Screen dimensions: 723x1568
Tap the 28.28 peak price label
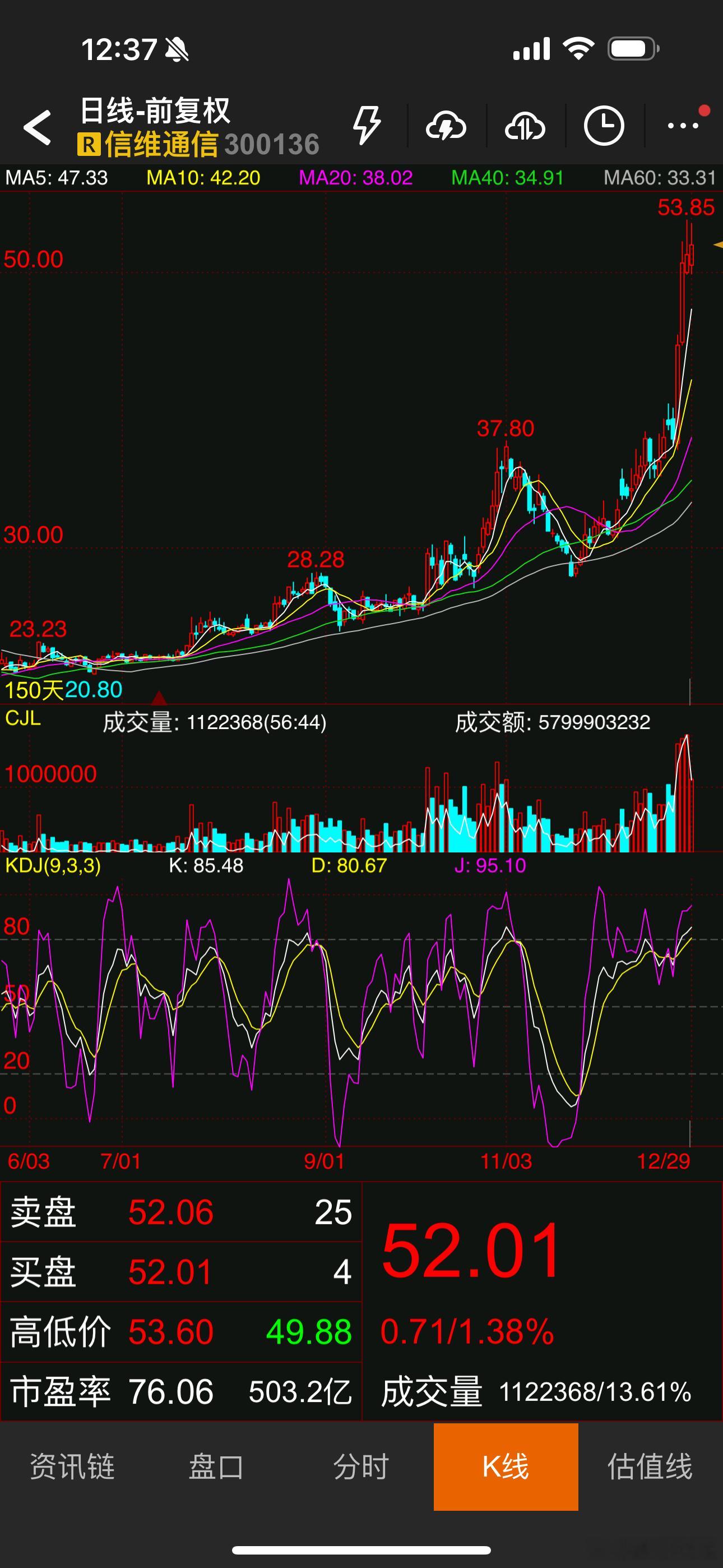point(315,559)
